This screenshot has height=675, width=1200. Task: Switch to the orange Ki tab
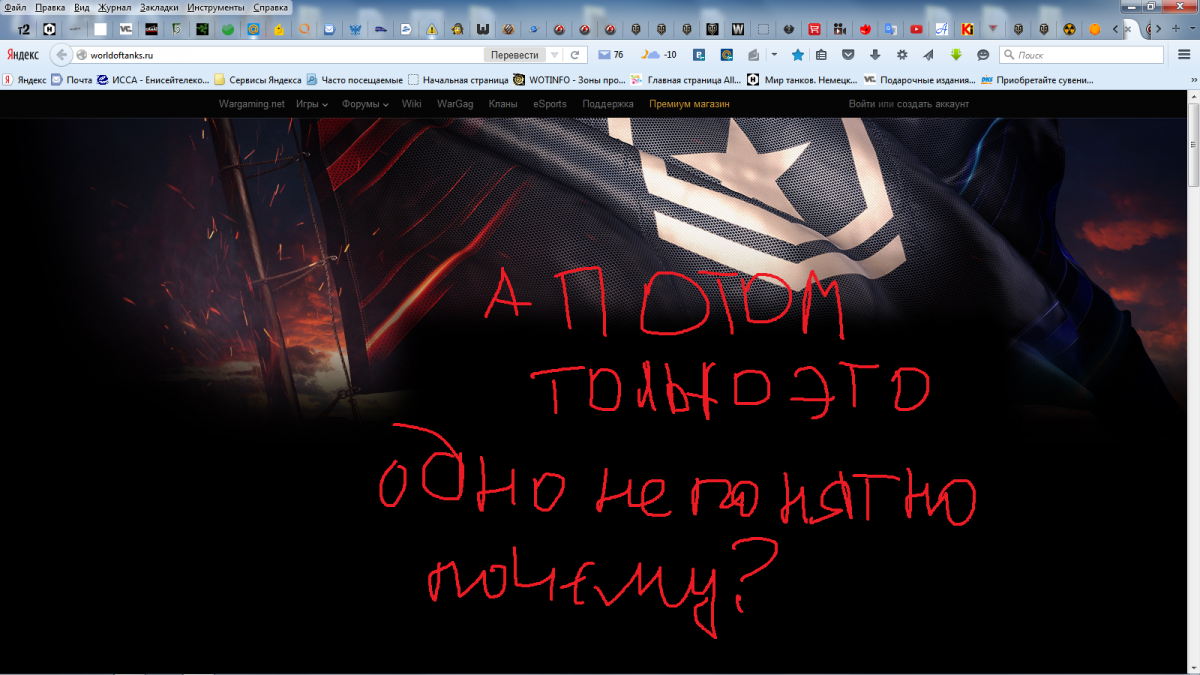pos(967,29)
